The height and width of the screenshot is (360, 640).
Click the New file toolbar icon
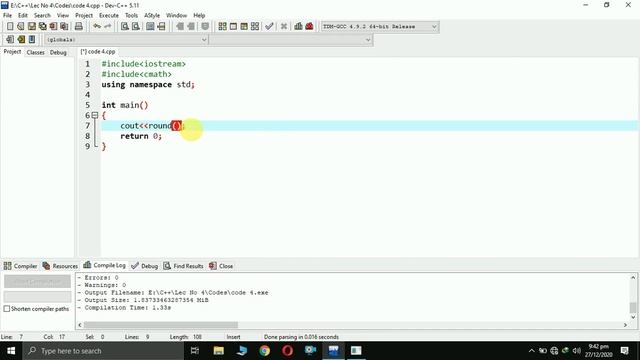click(10, 27)
